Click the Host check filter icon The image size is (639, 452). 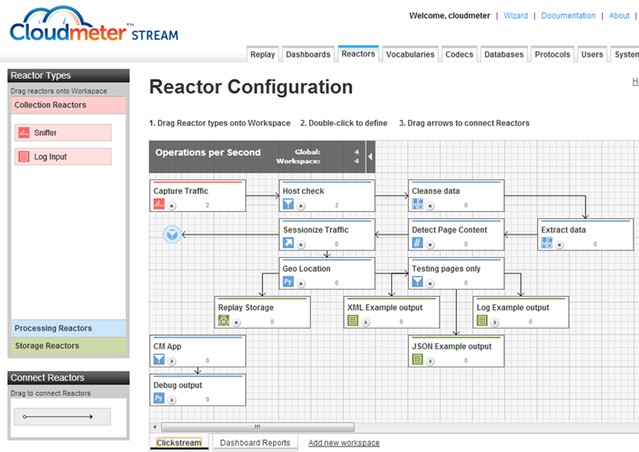(288, 204)
